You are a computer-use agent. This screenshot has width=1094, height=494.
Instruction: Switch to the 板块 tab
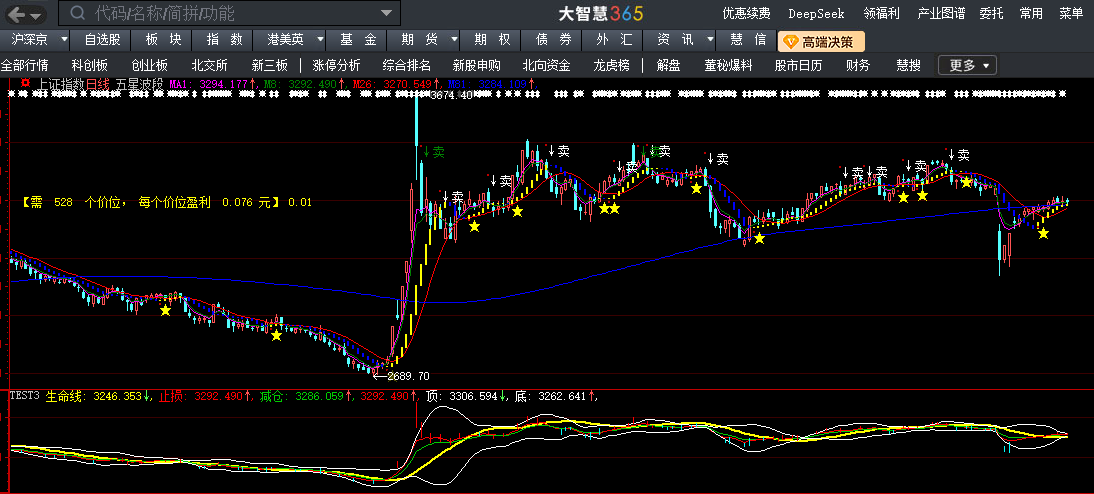(163, 40)
